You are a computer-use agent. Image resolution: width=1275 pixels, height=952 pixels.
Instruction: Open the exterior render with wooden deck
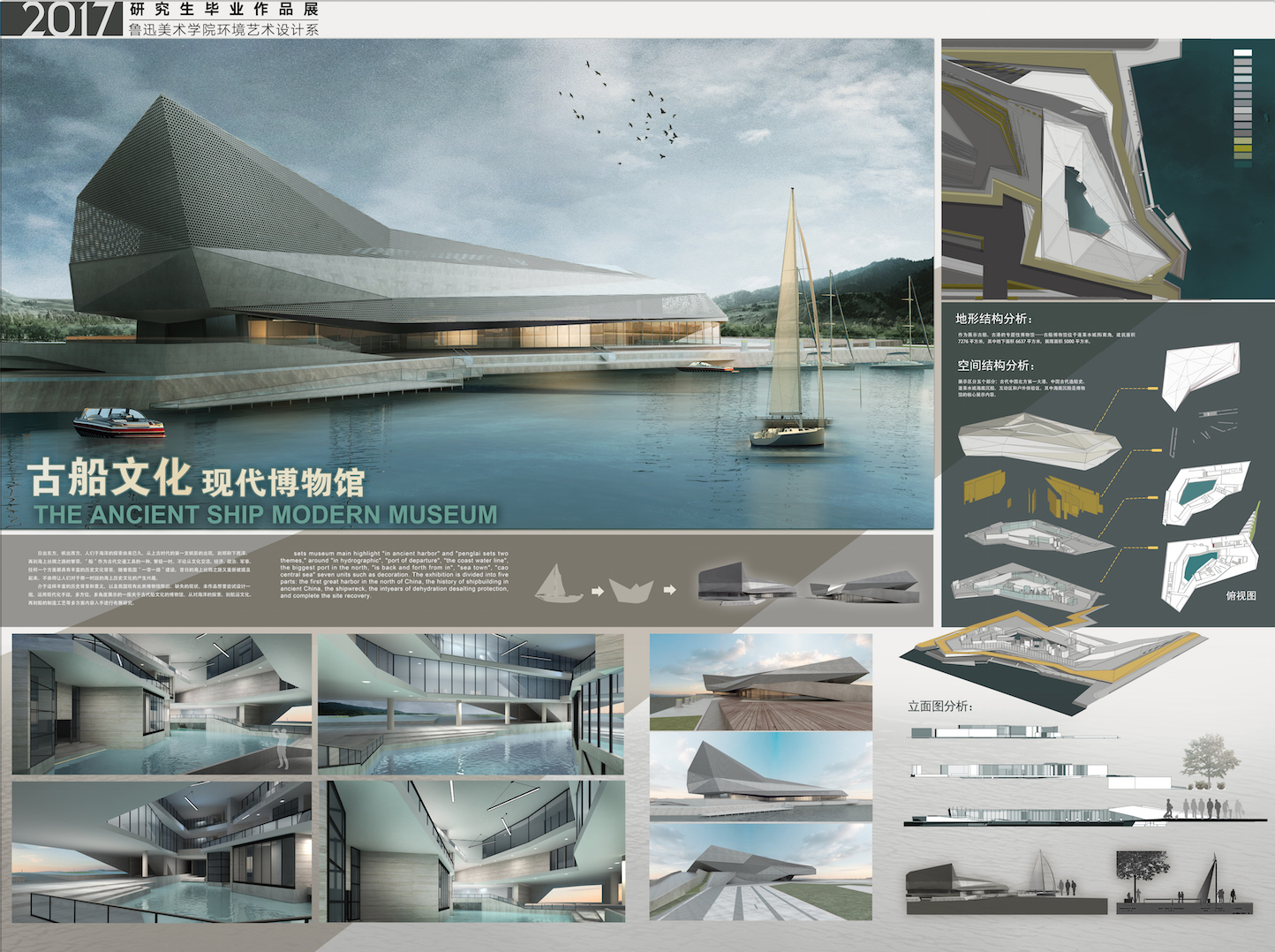(761, 682)
